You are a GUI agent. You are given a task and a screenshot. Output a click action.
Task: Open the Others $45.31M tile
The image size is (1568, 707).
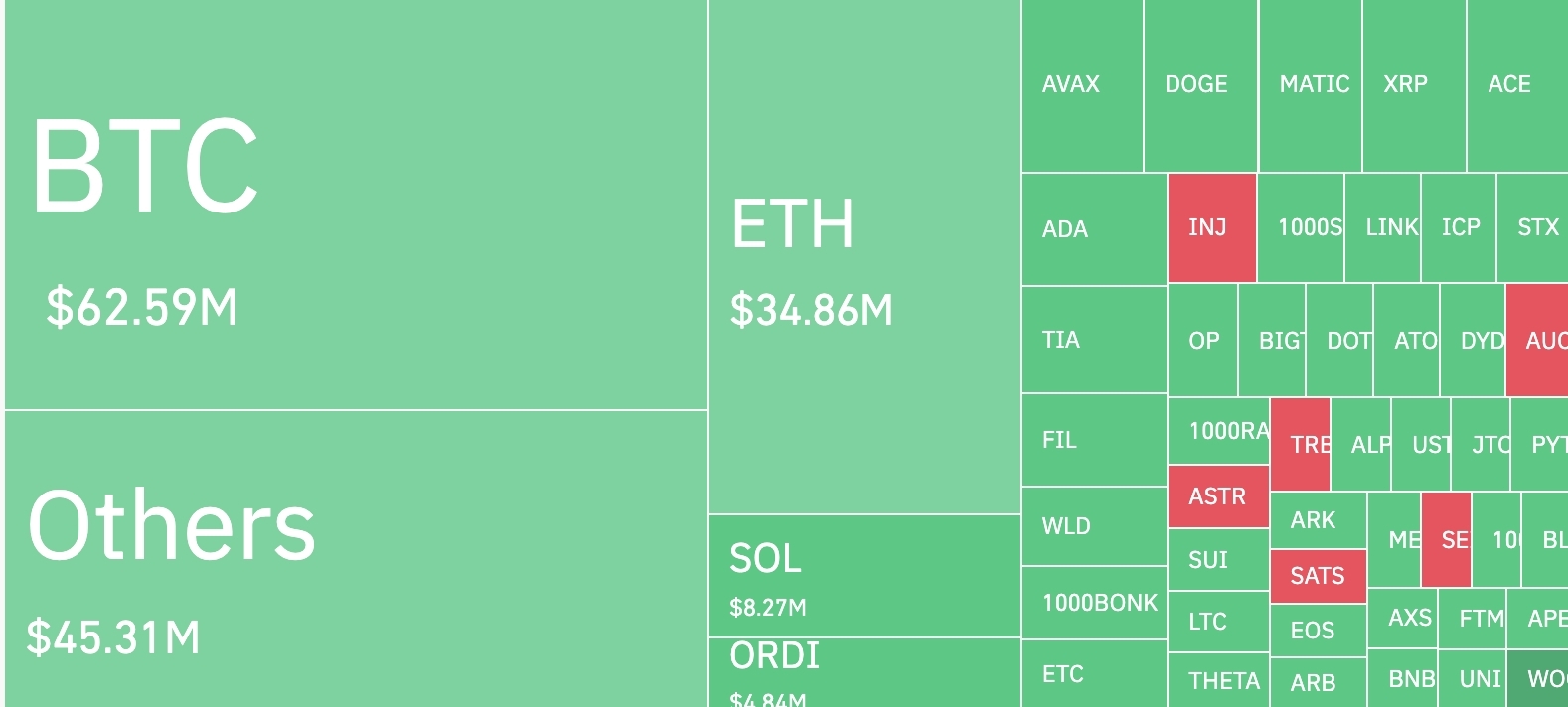tap(356, 559)
